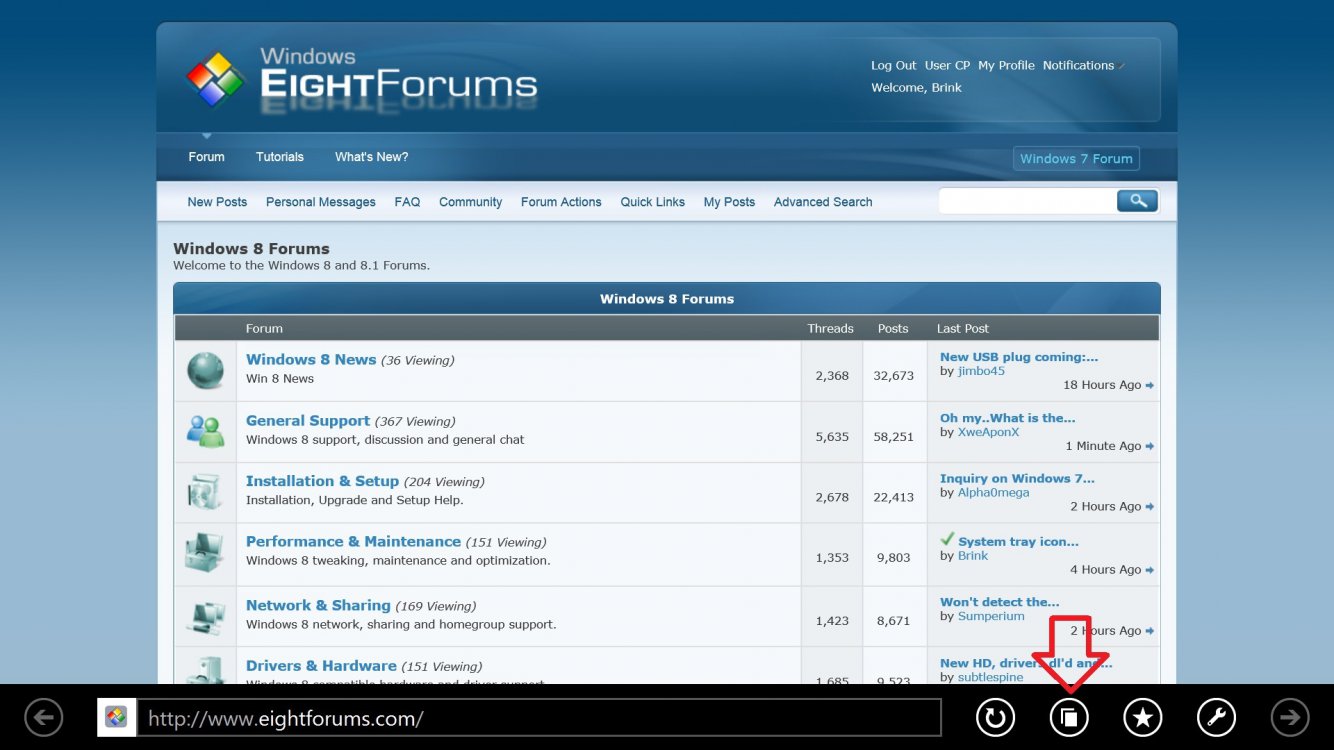Click the browser Back arrow button
Viewport: 1334px width, 750px height.
(44, 717)
